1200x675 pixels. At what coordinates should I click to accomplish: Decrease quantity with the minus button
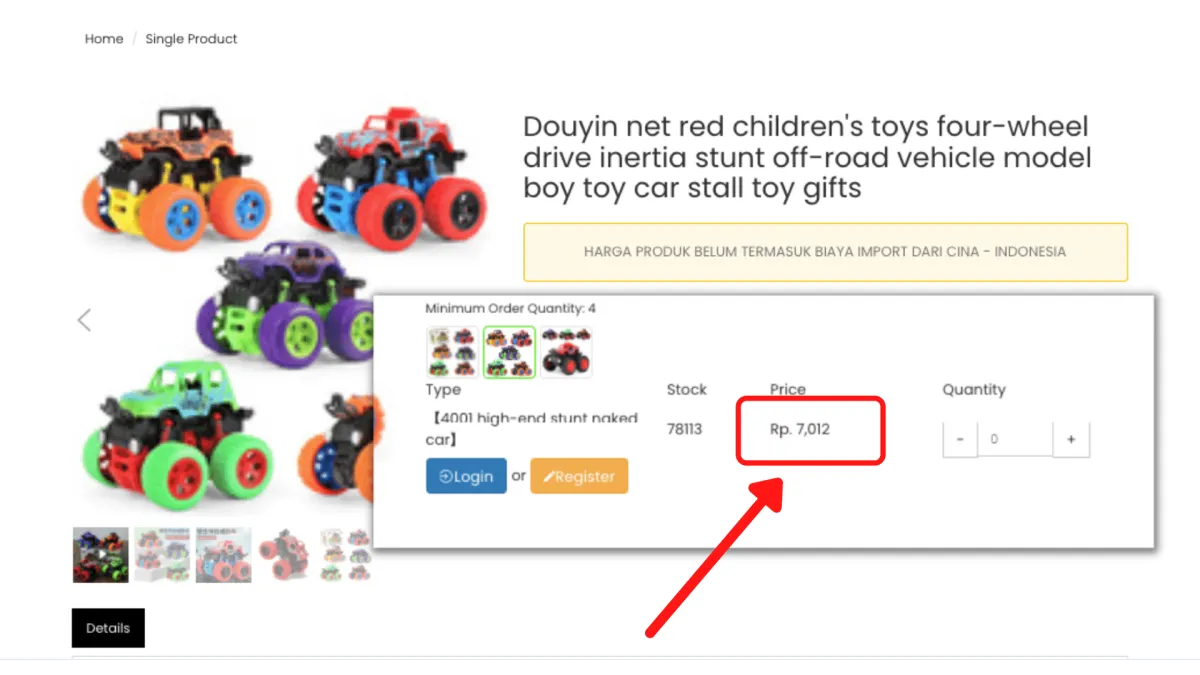[x=960, y=439]
